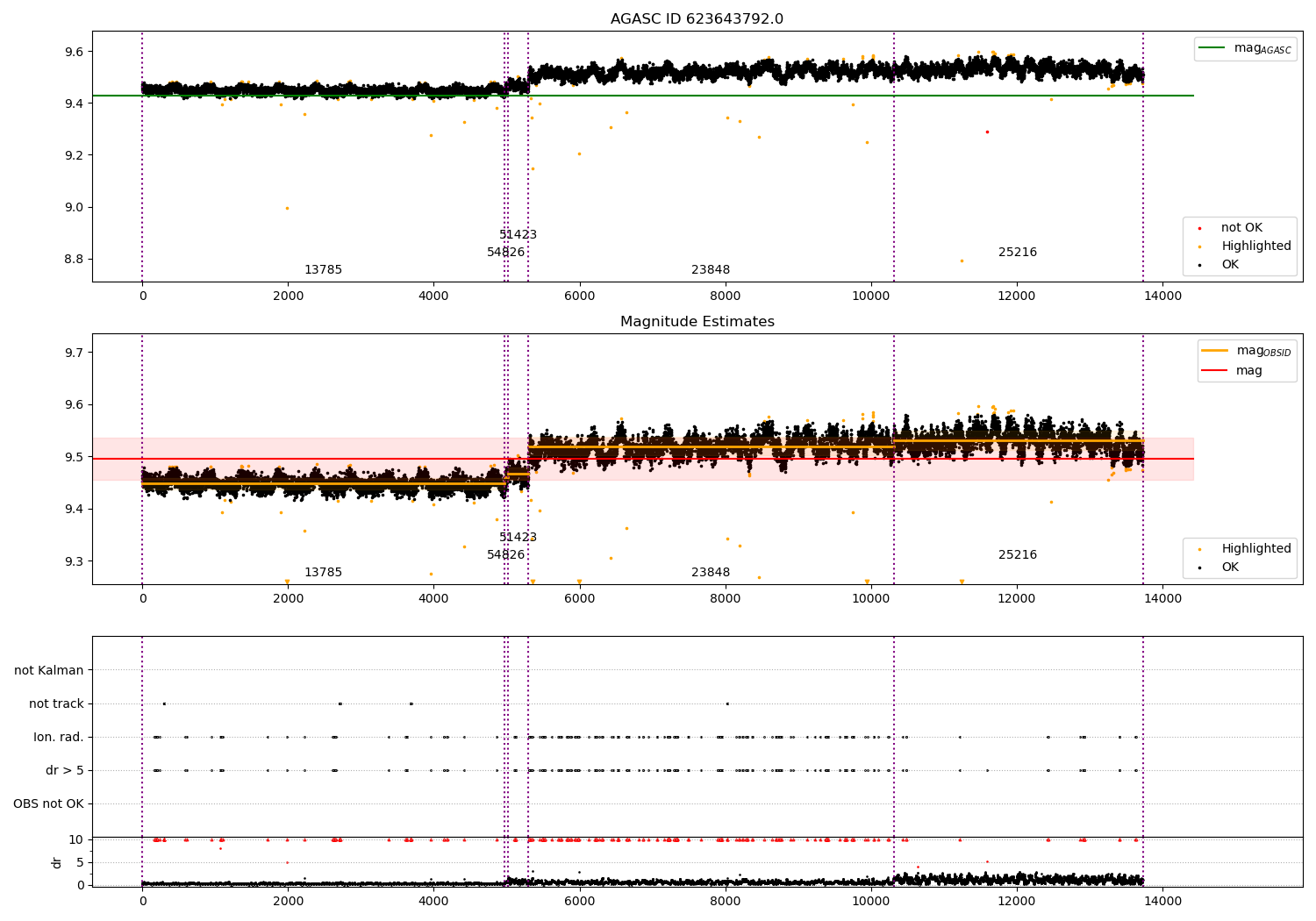This screenshot has width=1316, height=921.
Task: Click the '9.7' y-tick label of middle plot
Action: (74, 353)
